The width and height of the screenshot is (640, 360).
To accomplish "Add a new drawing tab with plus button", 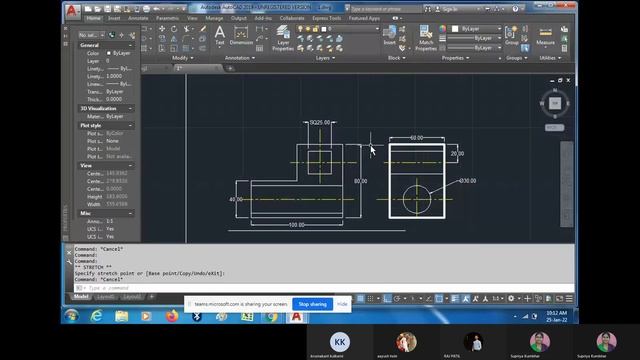I will point(230,68).
